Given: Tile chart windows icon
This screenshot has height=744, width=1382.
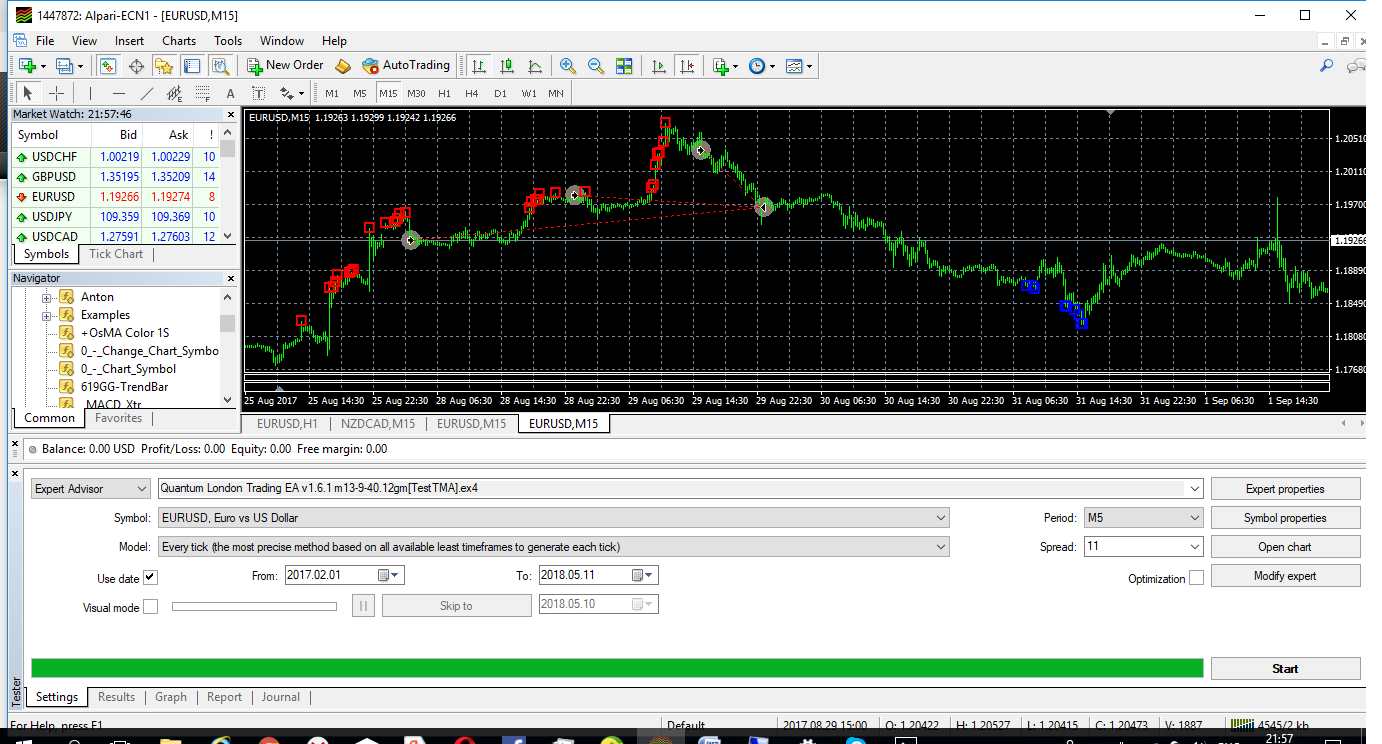Looking at the screenshot, I should pyautogui.click(x=624, y=66).
